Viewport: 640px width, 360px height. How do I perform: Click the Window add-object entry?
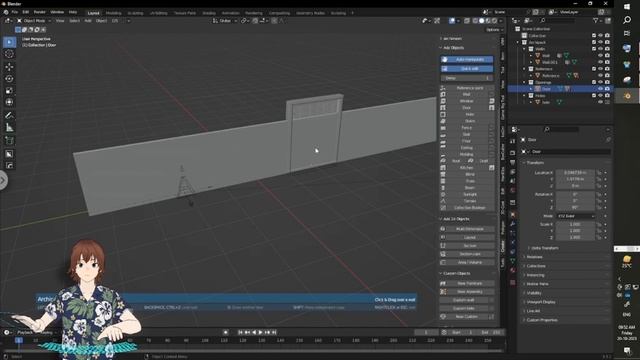click(467, 101)
